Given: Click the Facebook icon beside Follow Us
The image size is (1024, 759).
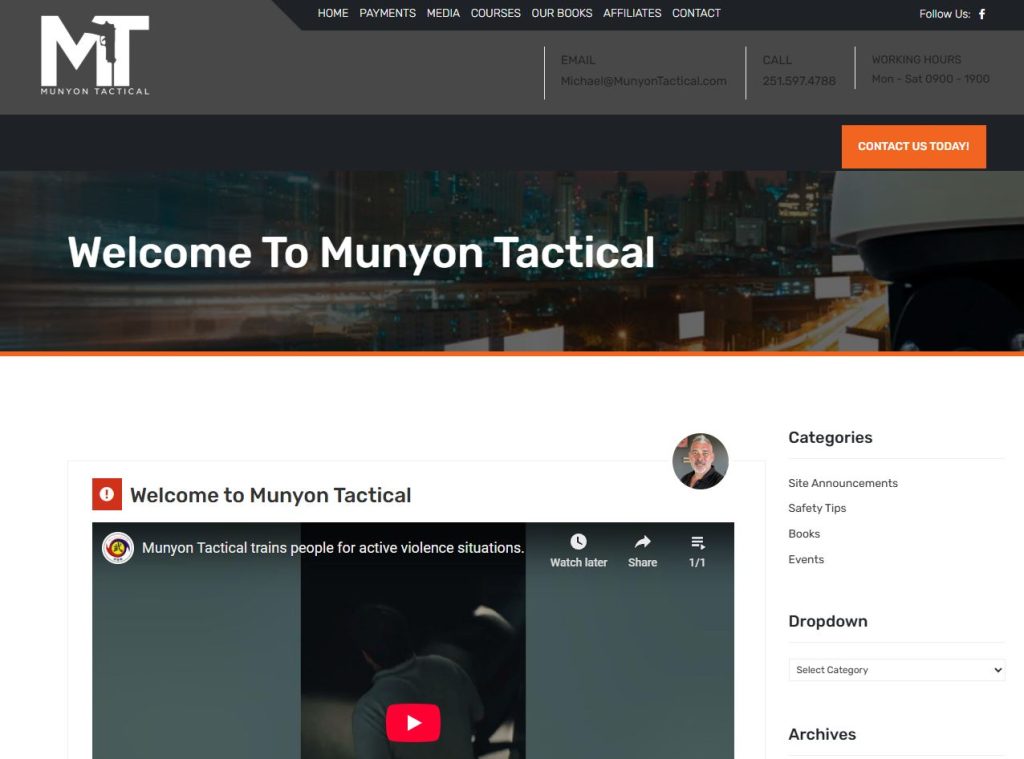Looking at the screenshot, I should pos(981,14).
